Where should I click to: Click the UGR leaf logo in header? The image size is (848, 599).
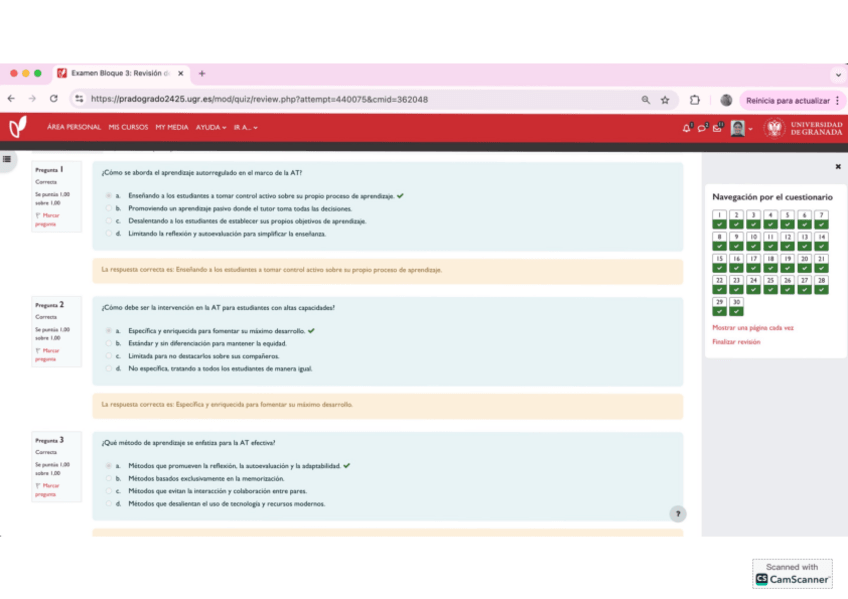(x=17, y=127)
